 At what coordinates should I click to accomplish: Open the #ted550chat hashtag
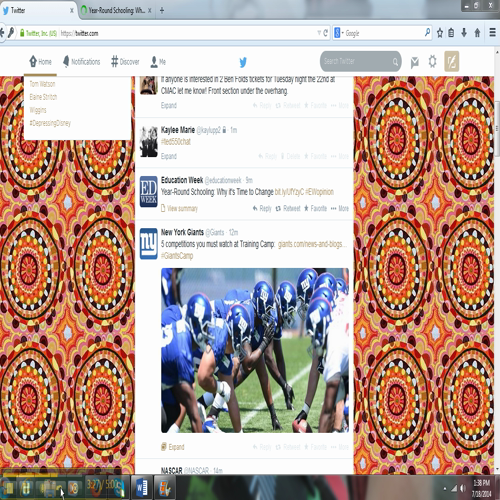pyautogui.click(x=176, y=142)
